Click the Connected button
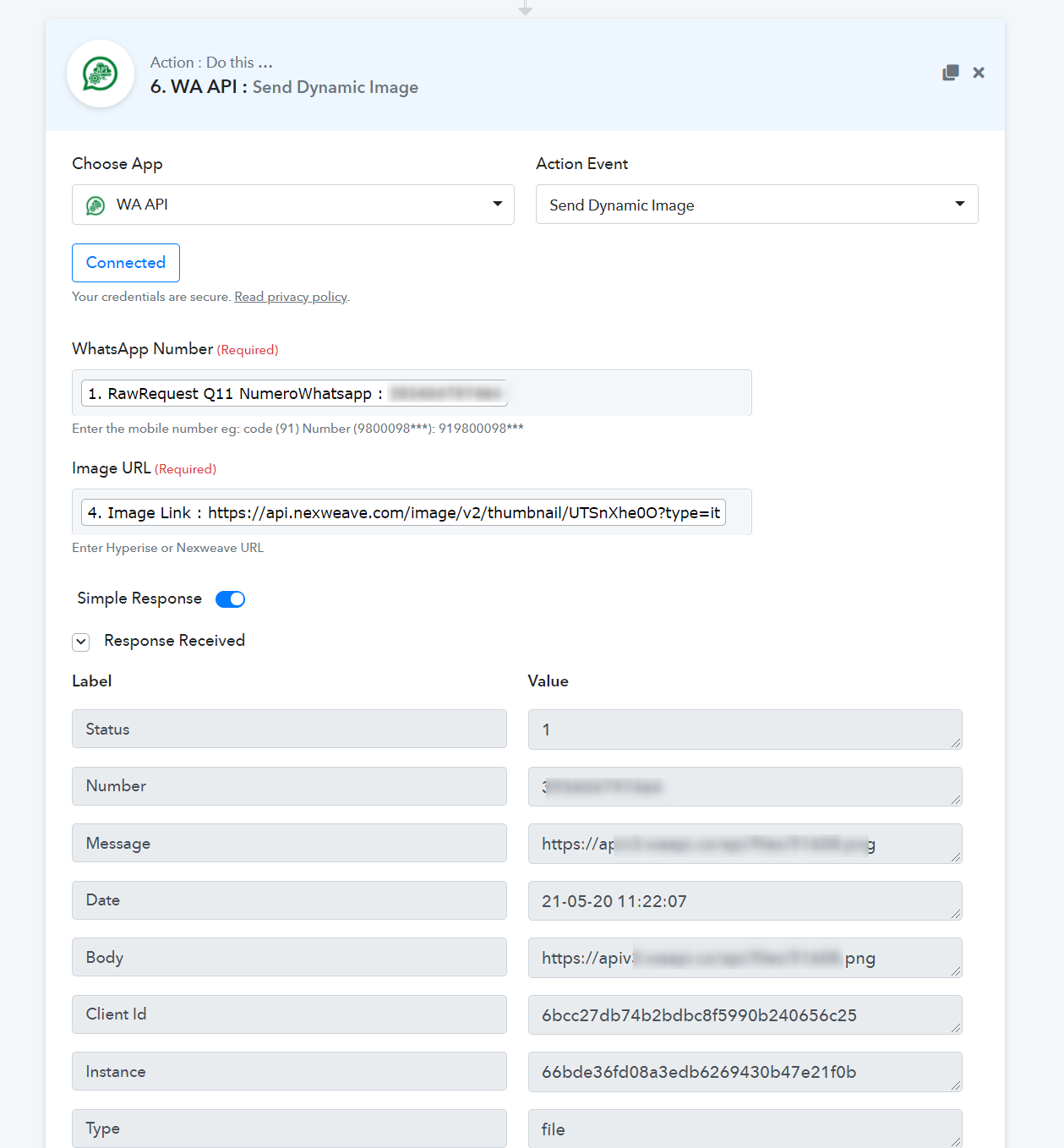The height and width of the screenshot is (1148, 1064). click(x=126, y=263)
